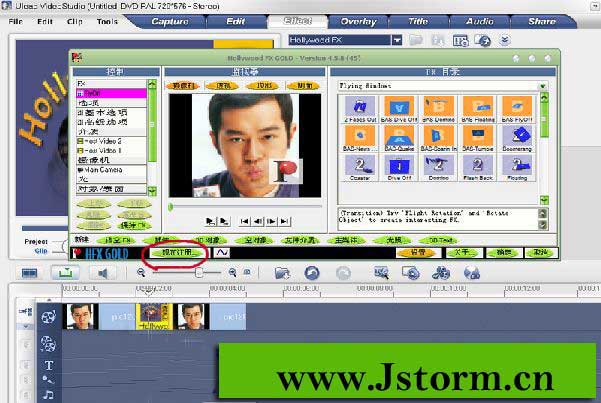Click the control tree scrollbar up arrow
Screen dimensions: 601x403
(152, 84)
